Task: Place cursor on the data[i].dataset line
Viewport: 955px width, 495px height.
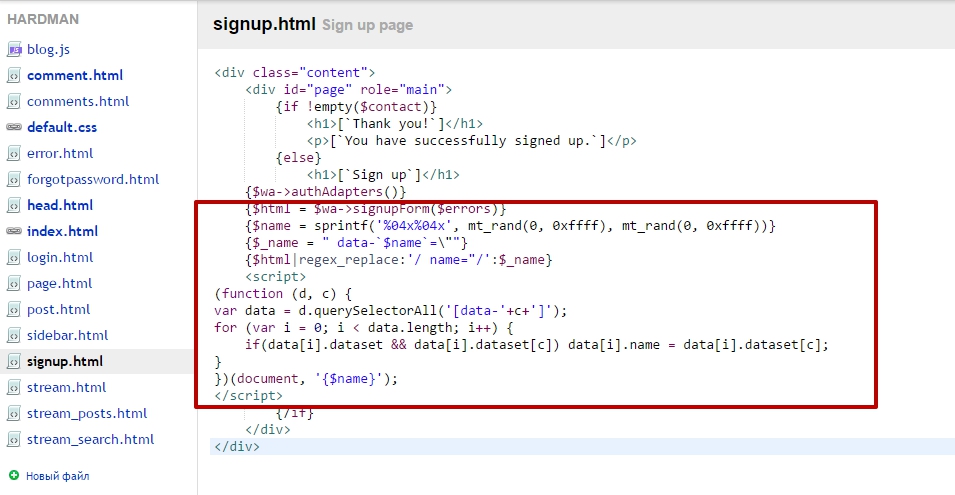Action: pos(537,345)
